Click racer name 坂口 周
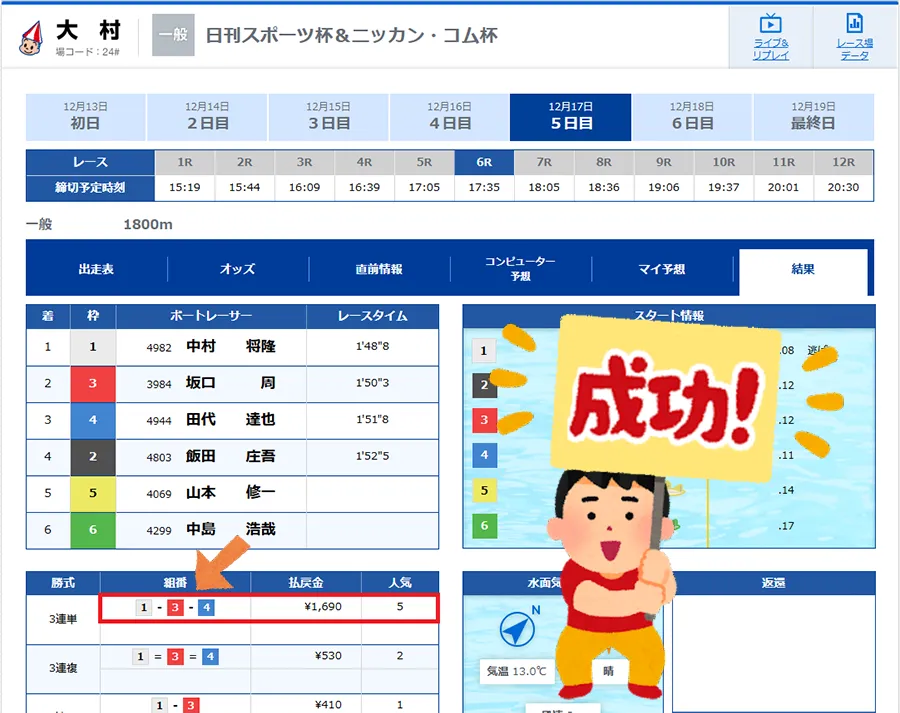Screen dimensions: 900x713 [230, 383]
